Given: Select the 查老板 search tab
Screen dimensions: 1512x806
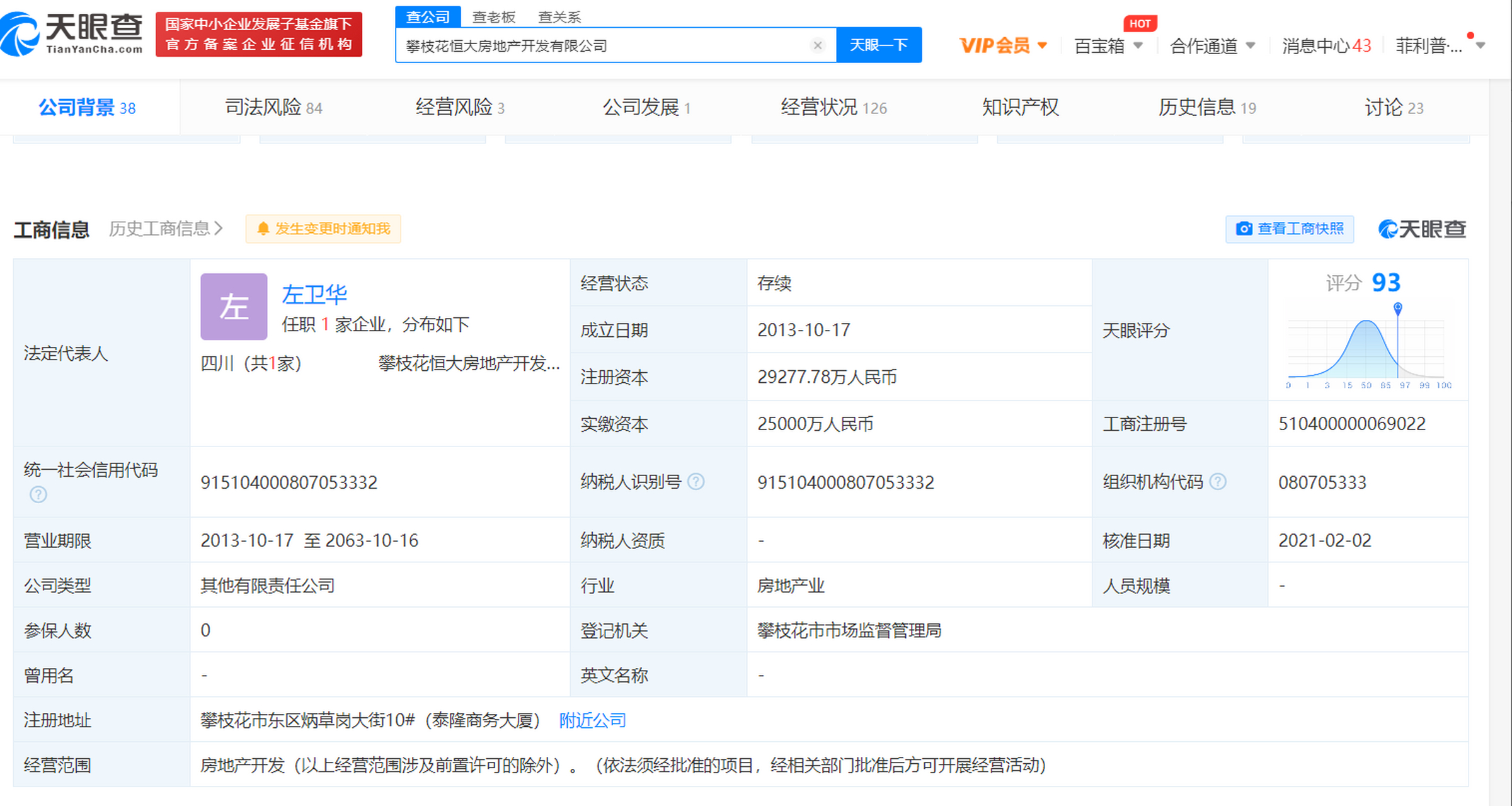Looking at the screenshot, I should pos(495,17).
